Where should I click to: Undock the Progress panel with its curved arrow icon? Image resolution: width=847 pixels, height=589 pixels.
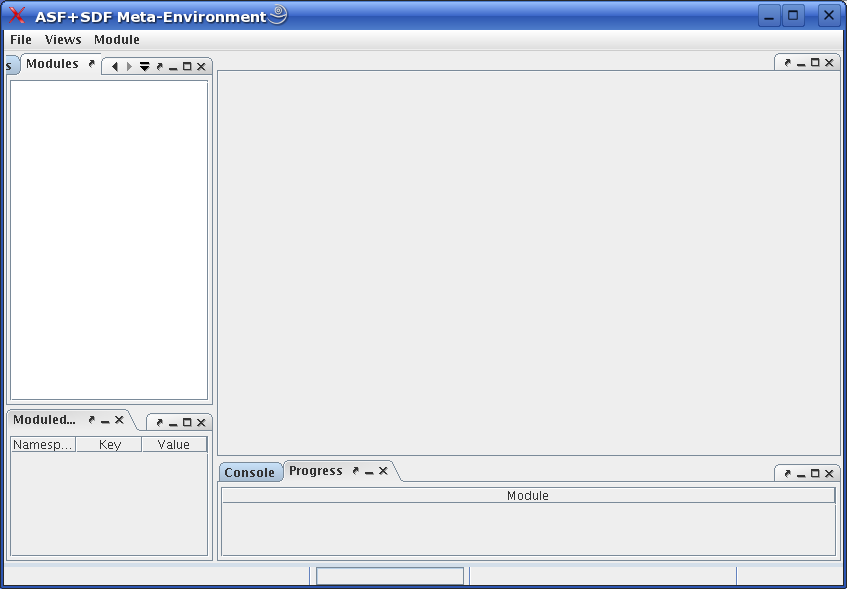coord(355,470)
